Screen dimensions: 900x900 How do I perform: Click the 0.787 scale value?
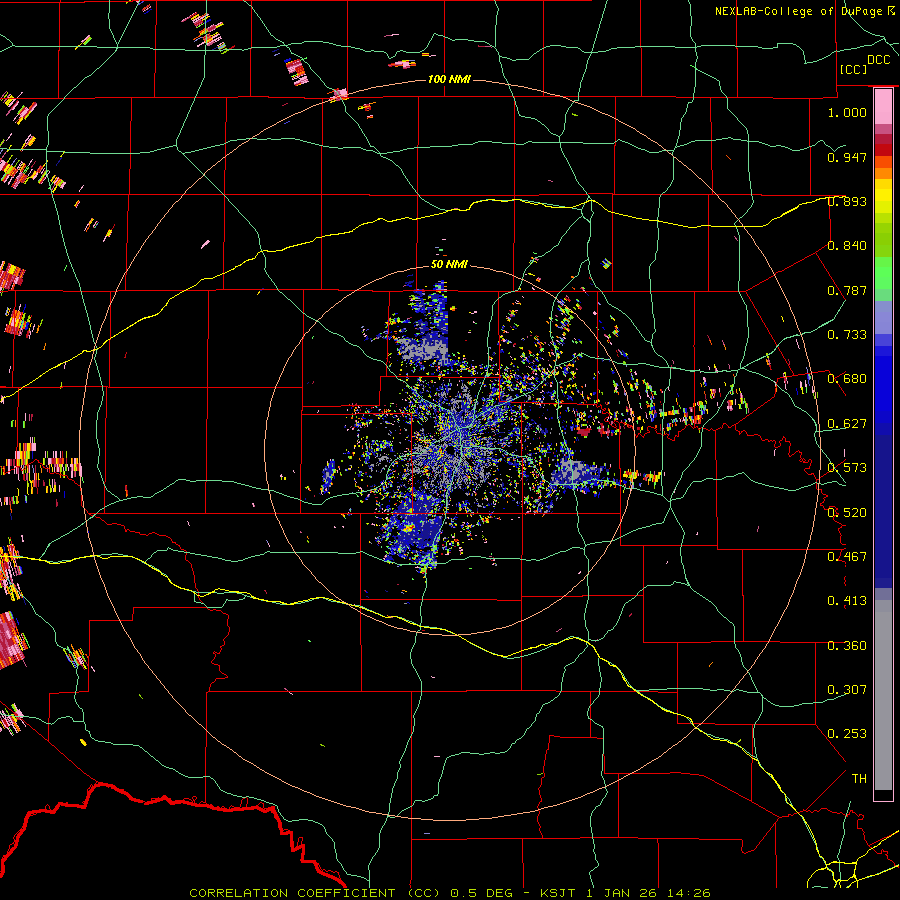click(x=847, y=290)
